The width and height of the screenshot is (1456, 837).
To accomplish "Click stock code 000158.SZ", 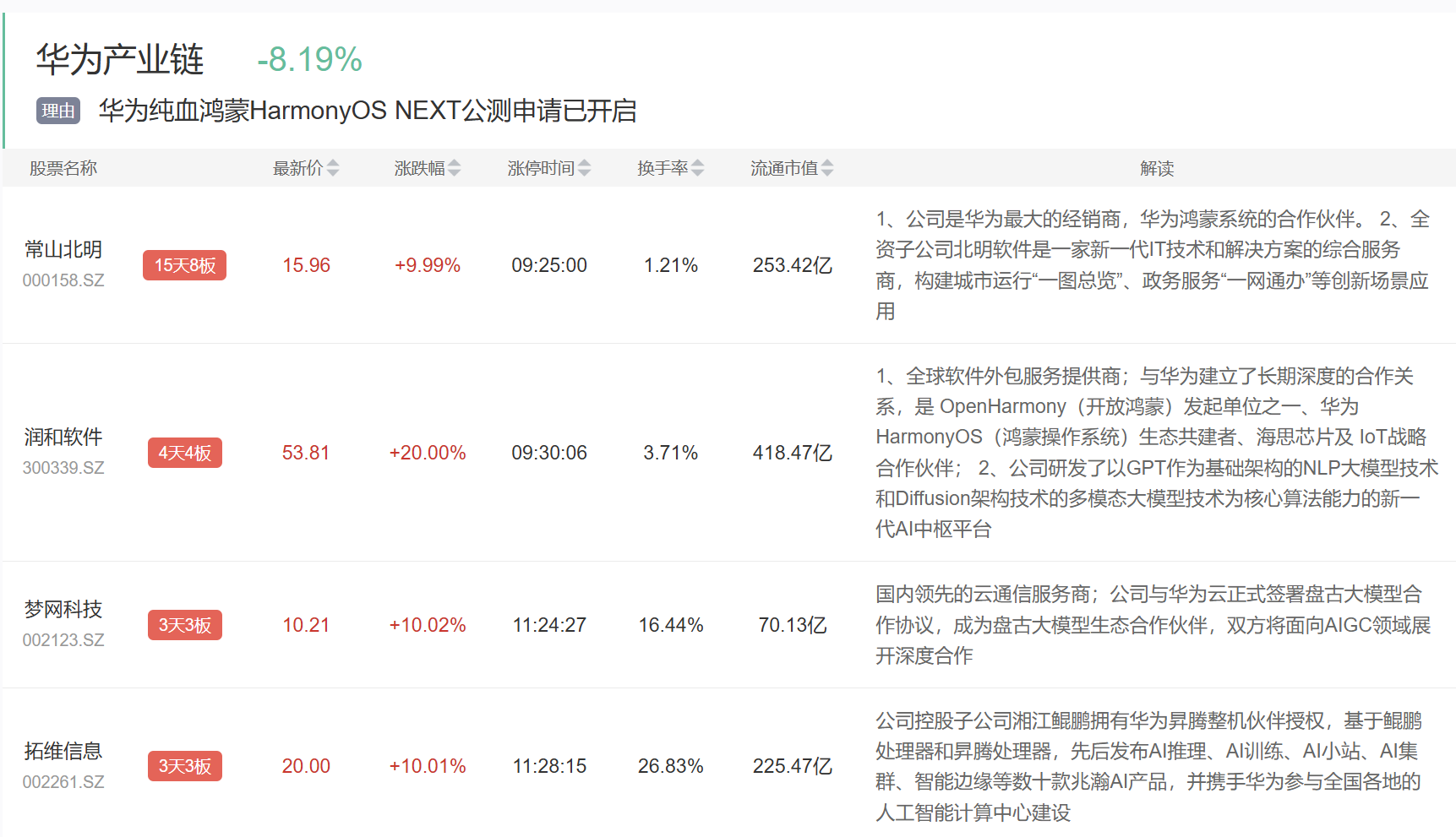I will click(63, 280).
